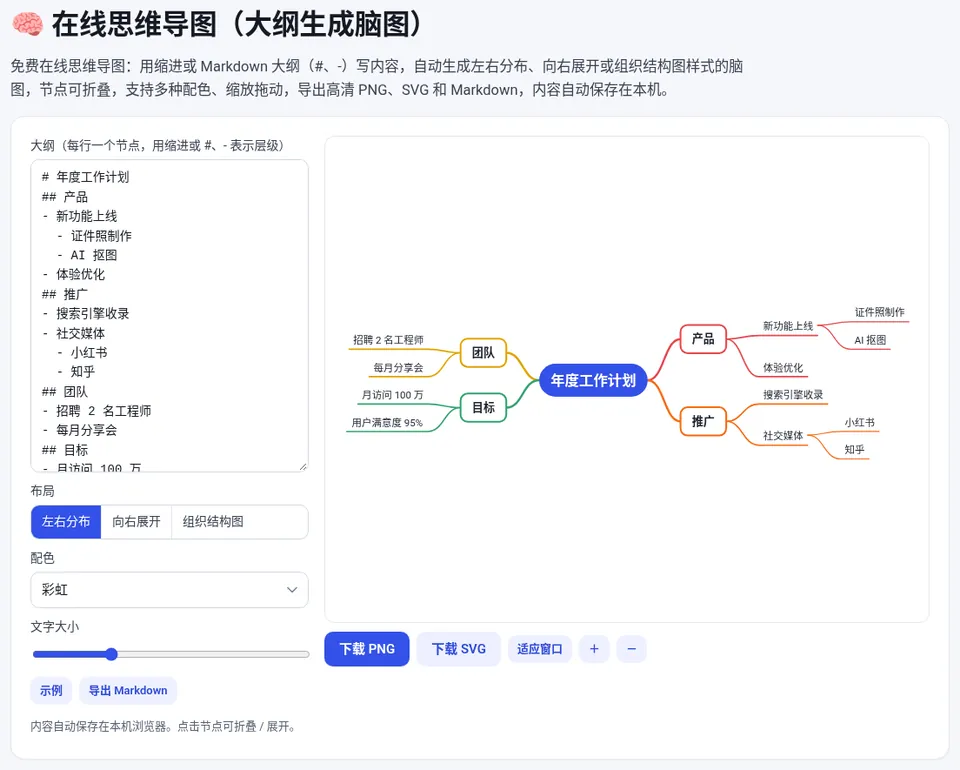This screenshot has width=960, height=770.
Task: Click inside the outline text area
Action: [170, 315]
